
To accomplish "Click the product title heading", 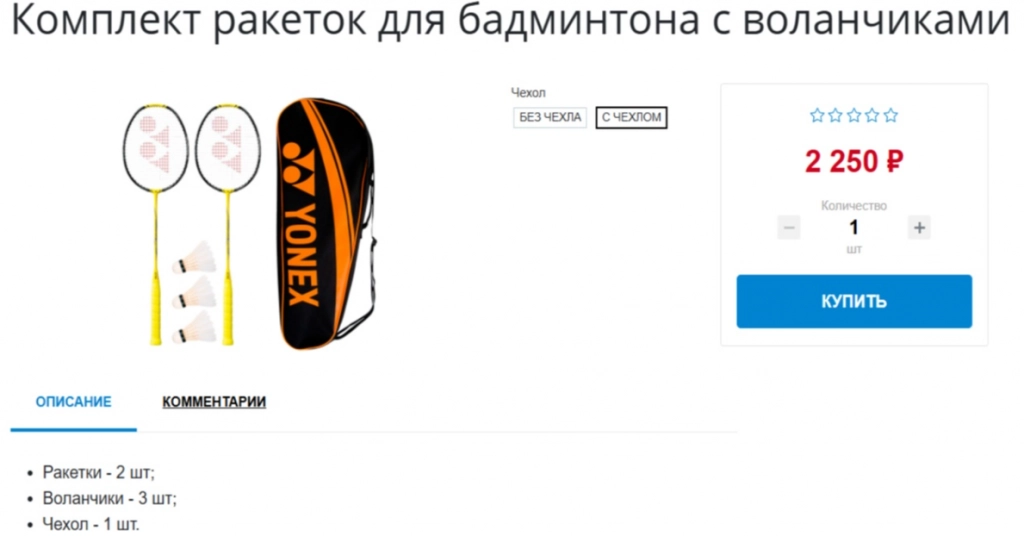I will tap(511, 20).
